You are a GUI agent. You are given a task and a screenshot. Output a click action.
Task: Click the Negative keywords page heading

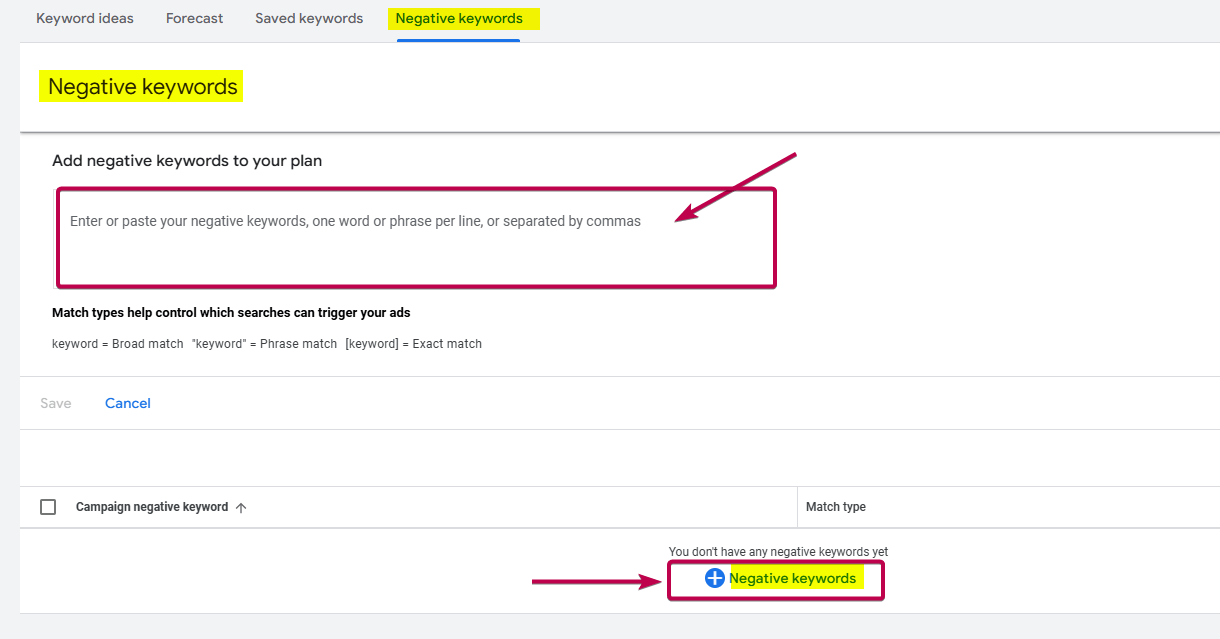click(143, 87)
